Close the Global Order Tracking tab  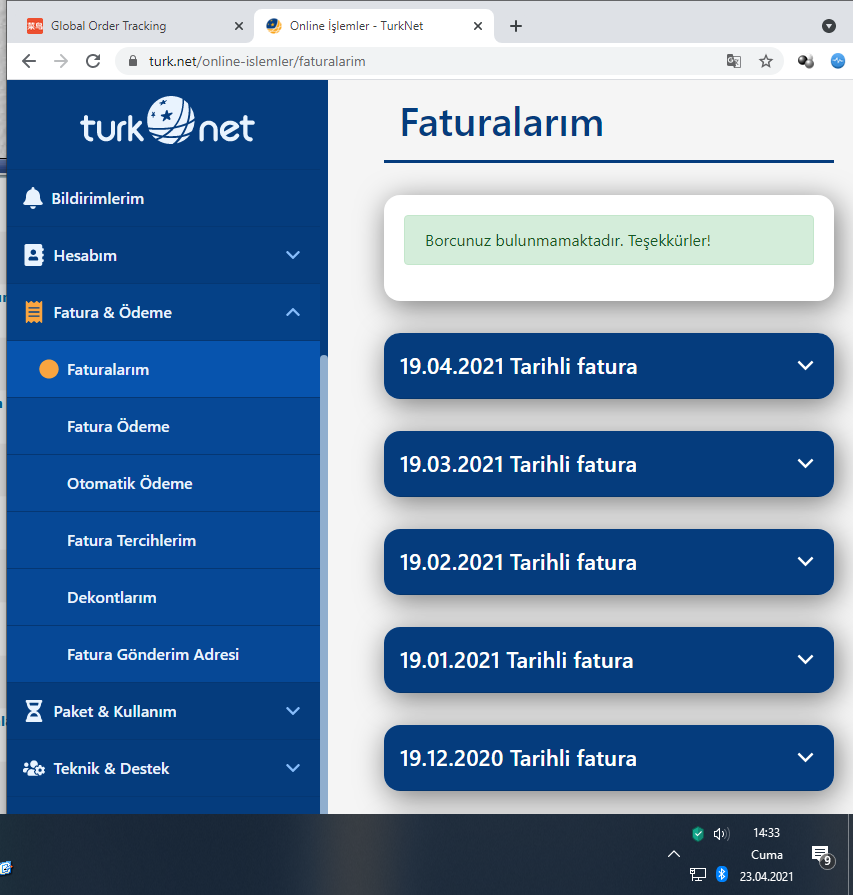coord(239,26)
